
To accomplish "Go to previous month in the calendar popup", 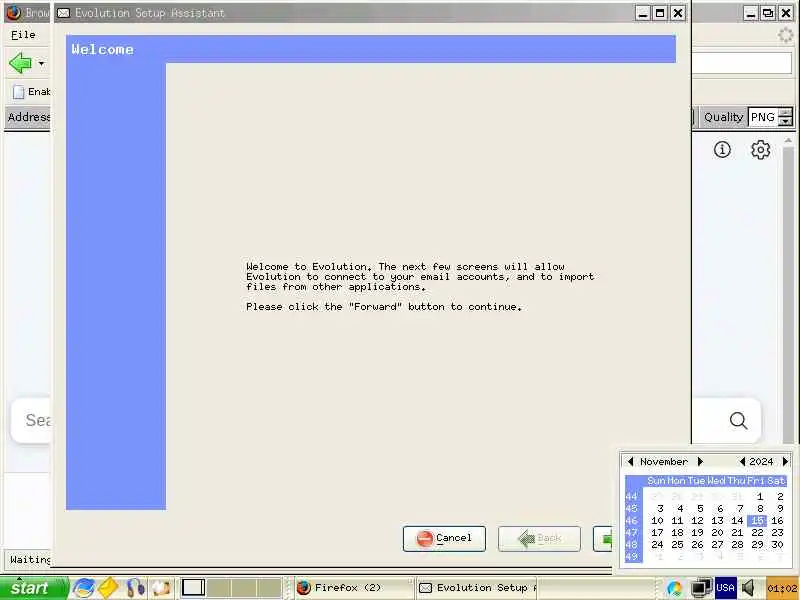I will tap(630, 461).
